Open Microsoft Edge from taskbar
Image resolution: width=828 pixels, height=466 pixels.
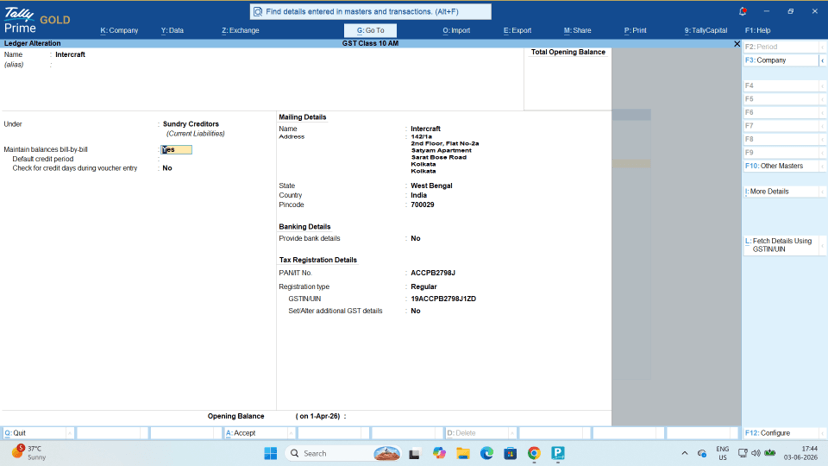486,453
